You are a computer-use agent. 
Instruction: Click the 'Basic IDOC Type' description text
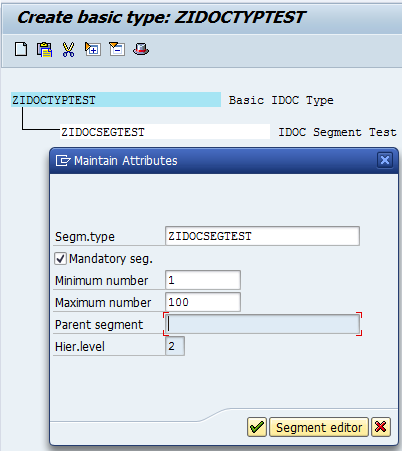point(281,100)
